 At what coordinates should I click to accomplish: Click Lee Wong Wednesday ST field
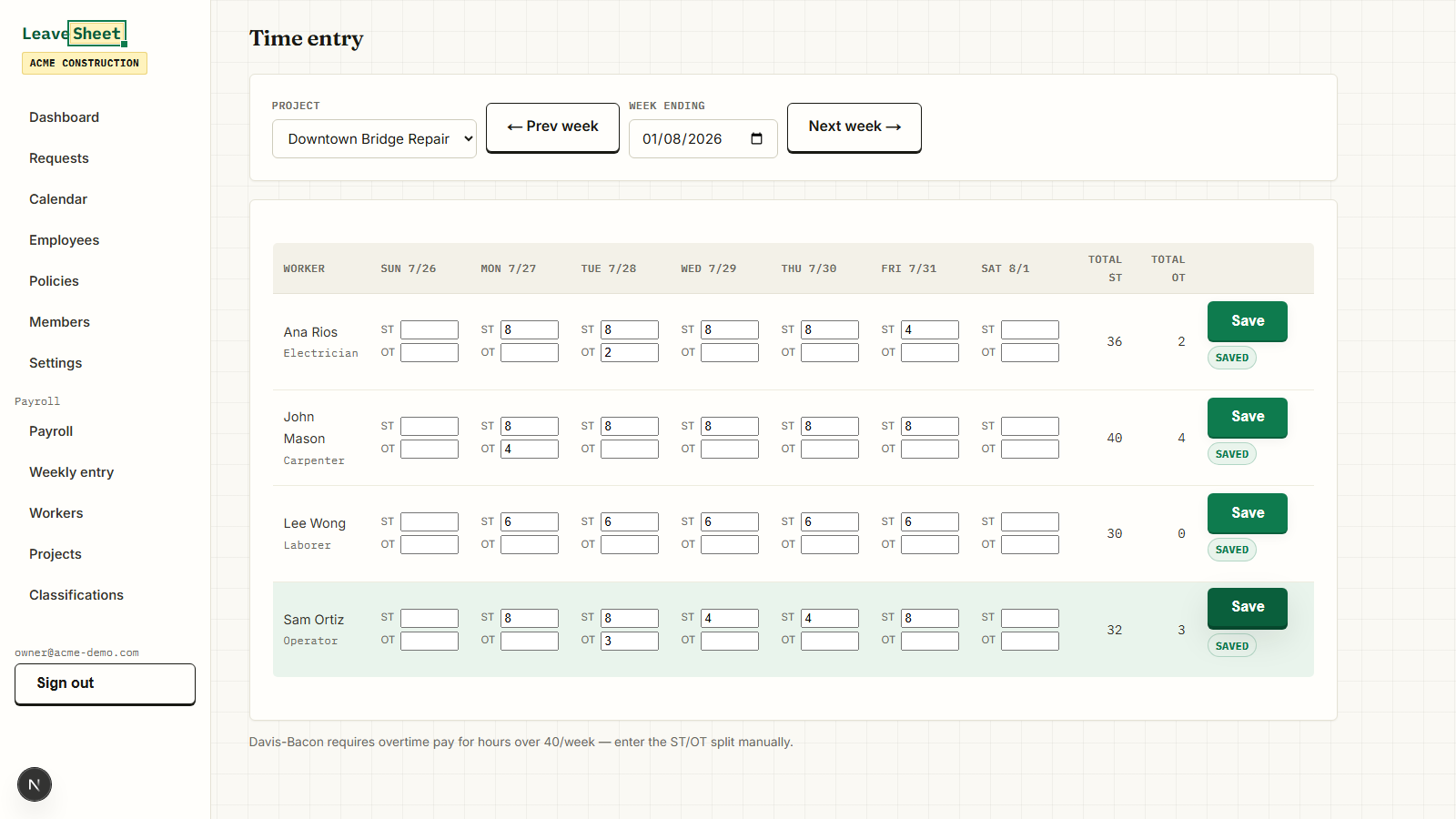[730, 521]
